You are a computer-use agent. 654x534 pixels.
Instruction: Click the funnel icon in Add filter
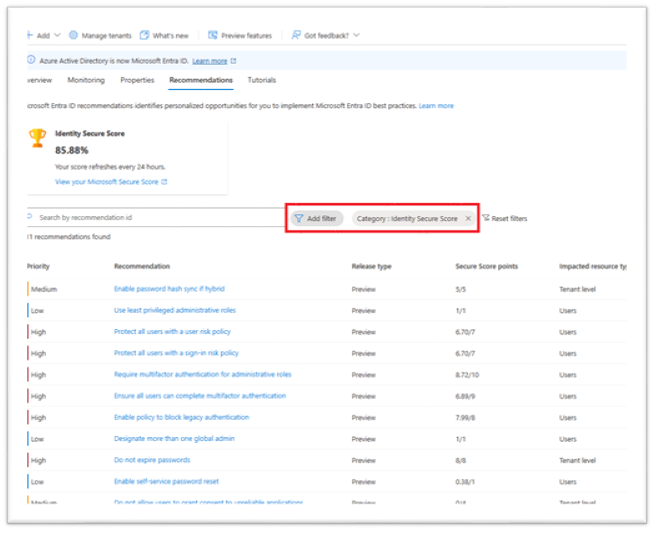tap(299, 218)
